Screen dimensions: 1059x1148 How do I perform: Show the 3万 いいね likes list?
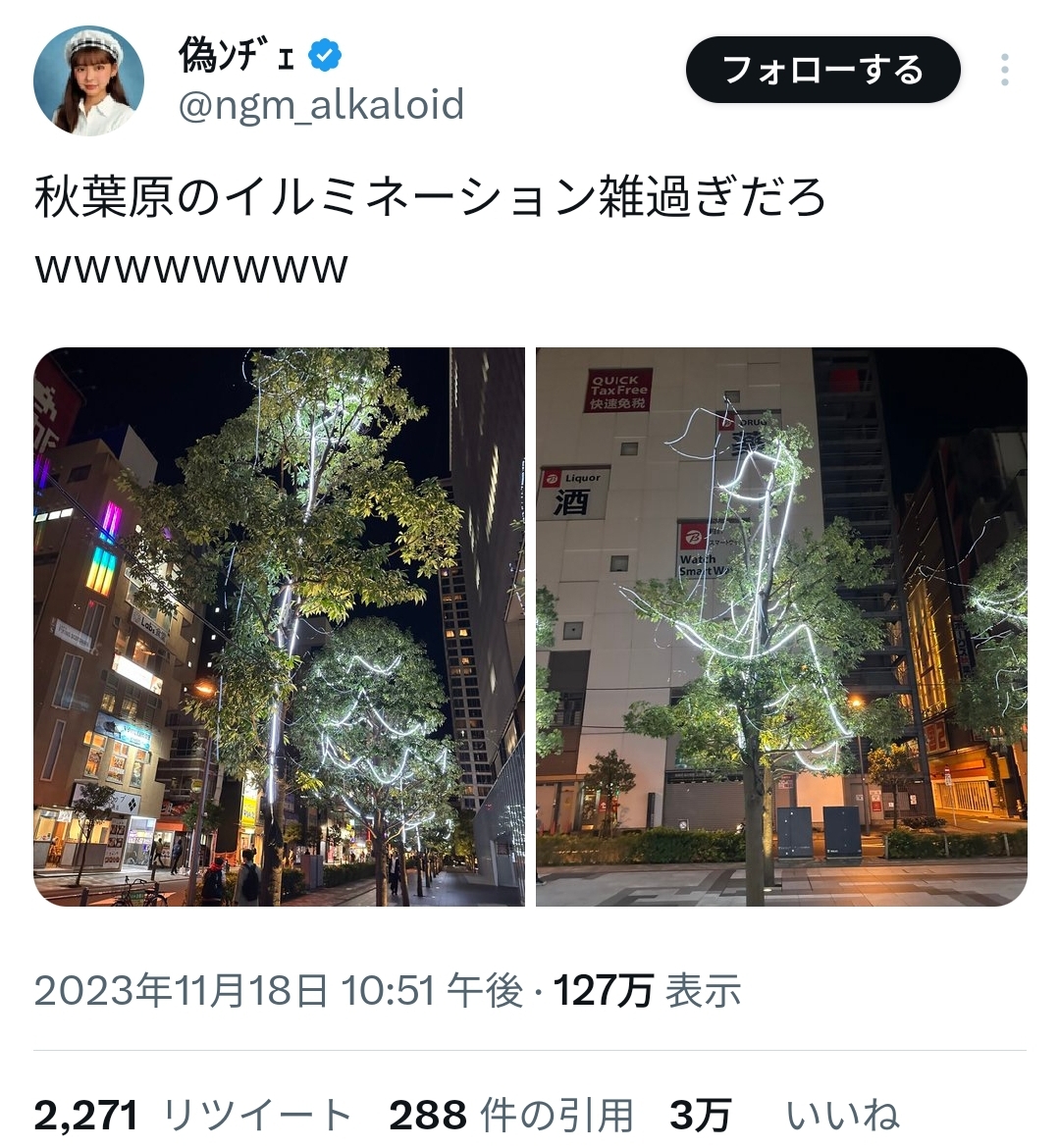(x=784, y=1115)
